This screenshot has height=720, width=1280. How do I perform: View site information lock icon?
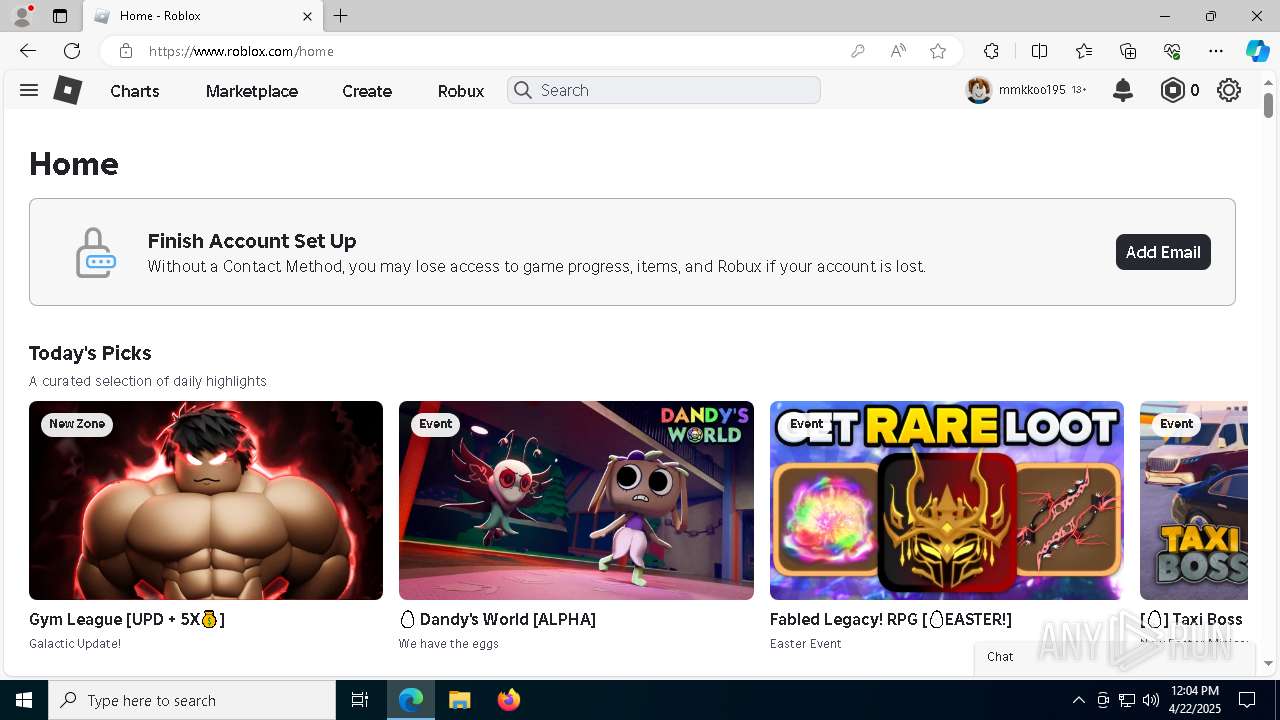click(125, 51)
